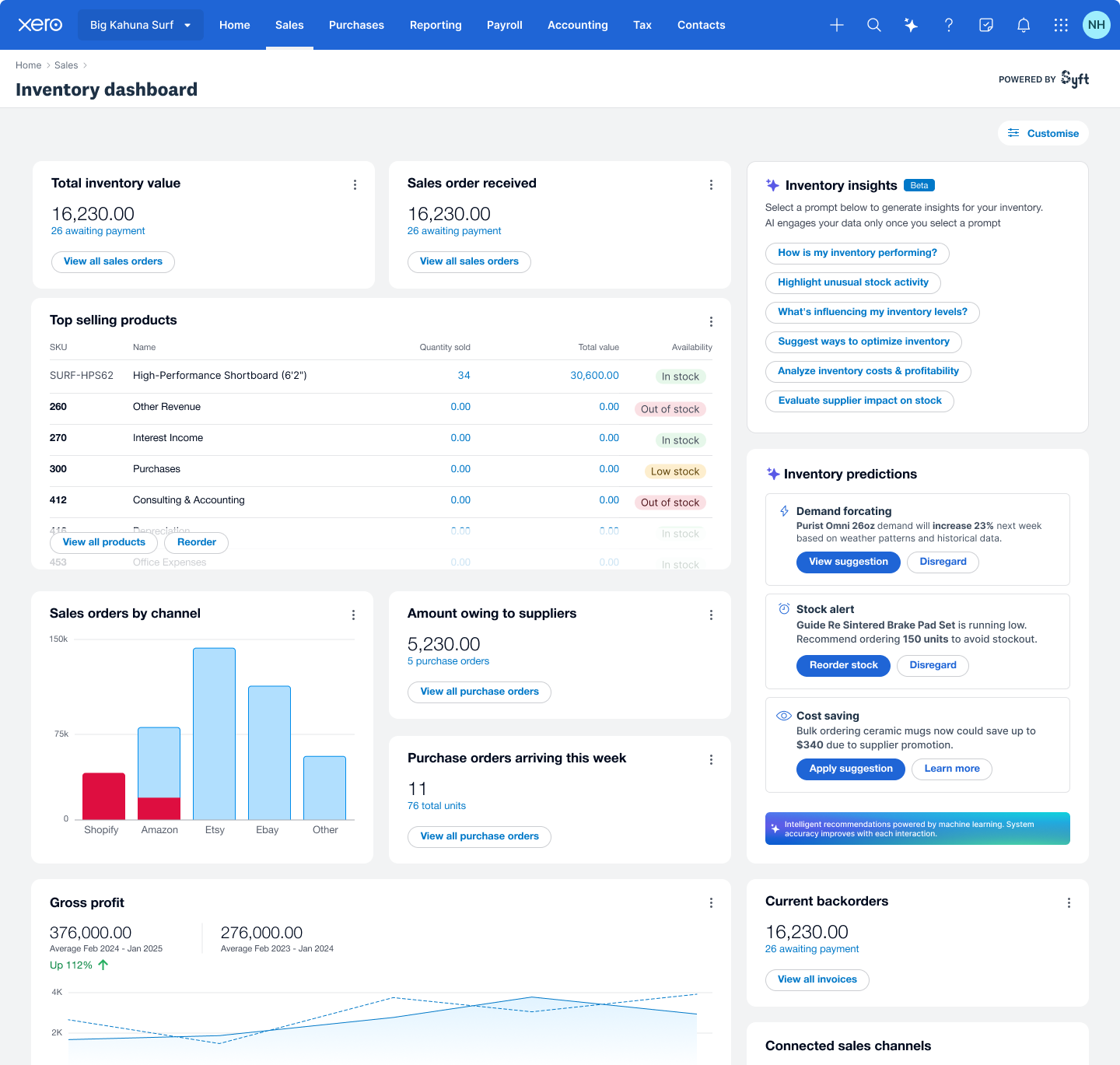Click View all purchase orders under arriving this week
1120x1065 pixels.
tap(479, 837)
